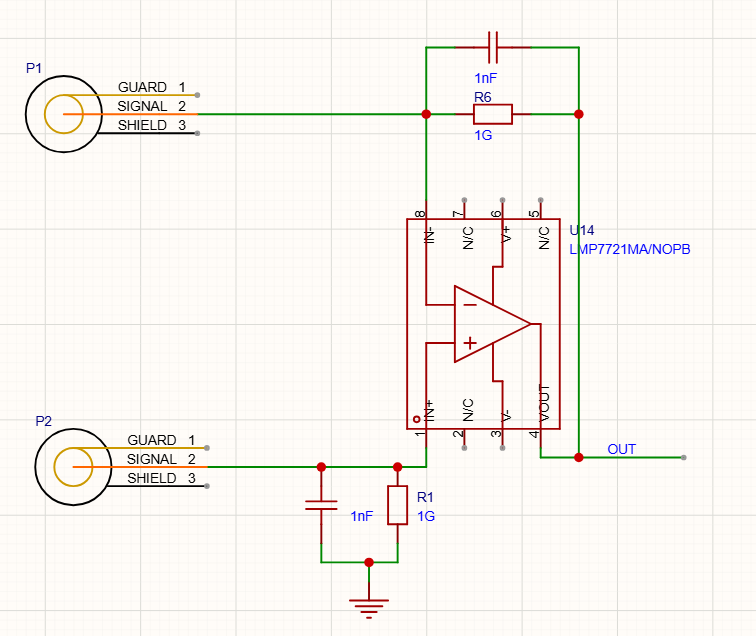Click the P1 SIGNAL pin 2 line

coord(149,114)
